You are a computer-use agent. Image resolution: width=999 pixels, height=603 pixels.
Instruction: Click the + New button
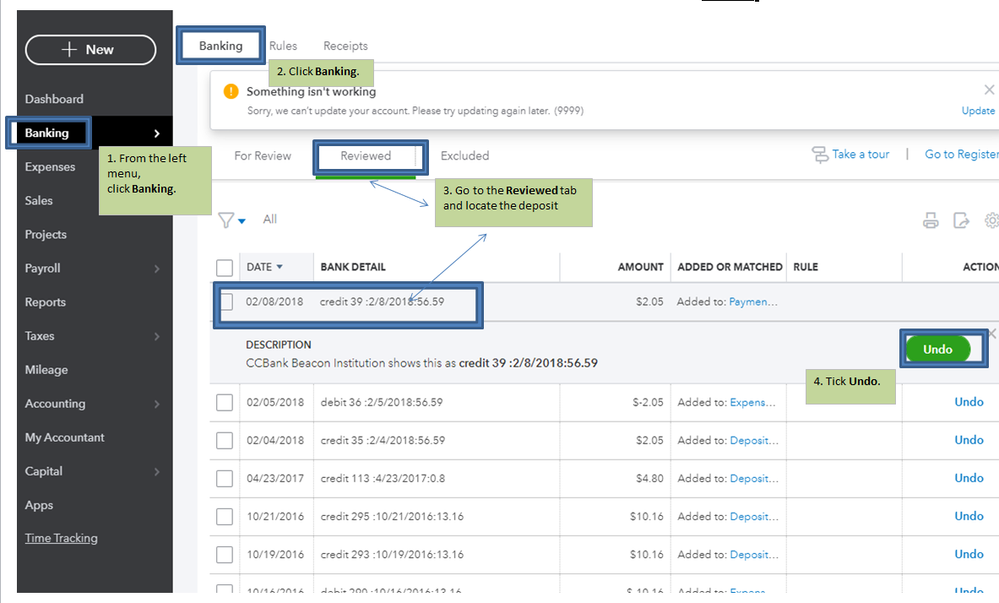[x=90, y=50]
